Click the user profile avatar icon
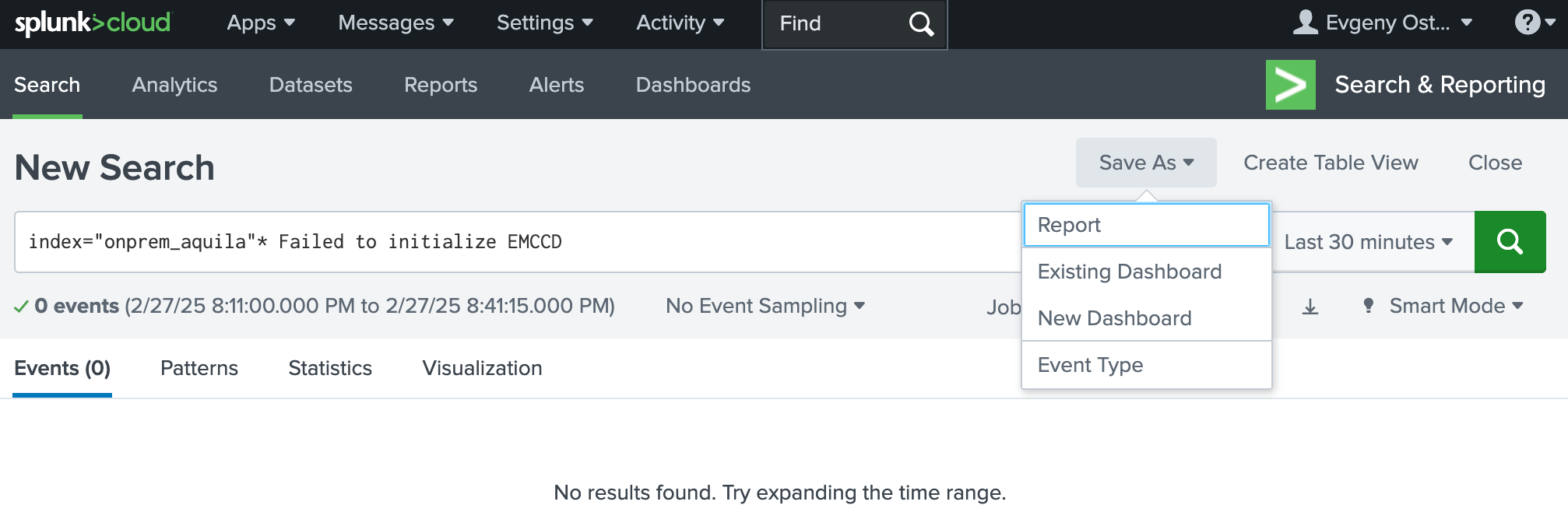 1305,23
